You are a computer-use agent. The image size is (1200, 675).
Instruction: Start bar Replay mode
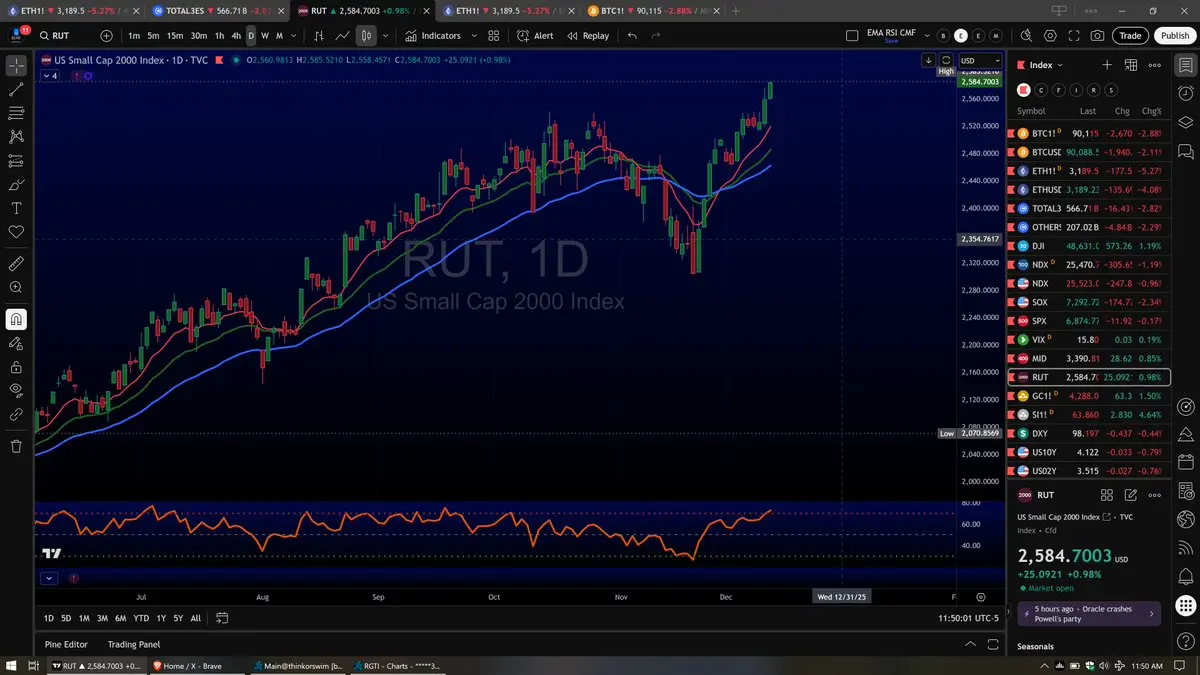click(x=588, y=35)
